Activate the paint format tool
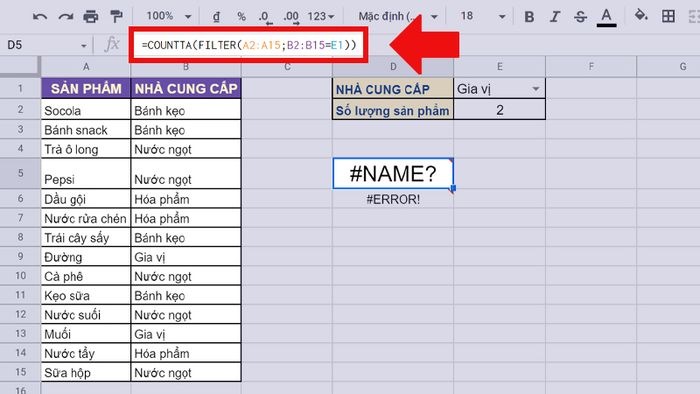Screen dimensions: 700x394 [116, 17]
